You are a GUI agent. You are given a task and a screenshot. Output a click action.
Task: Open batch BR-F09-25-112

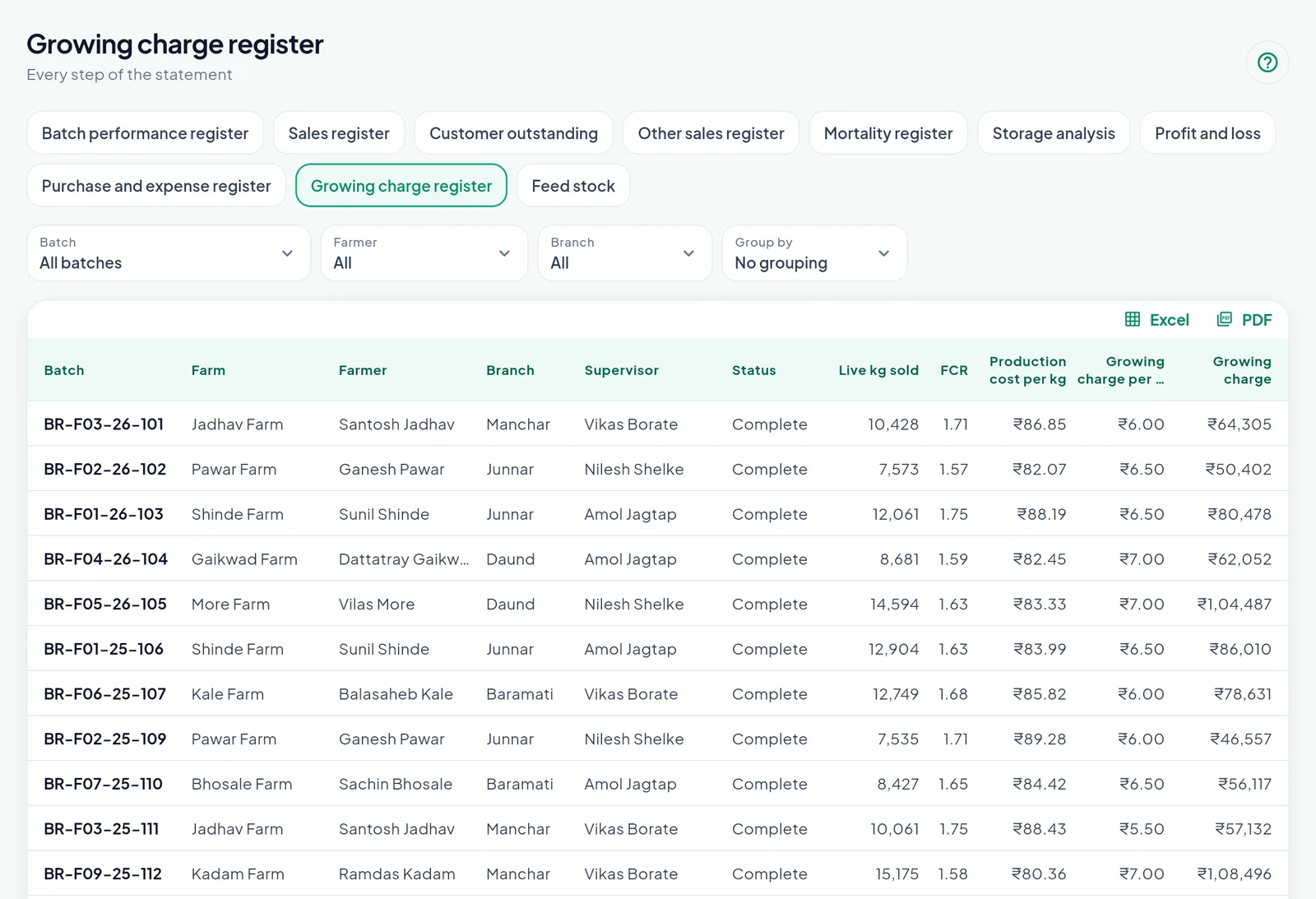[x=103, y=874]
